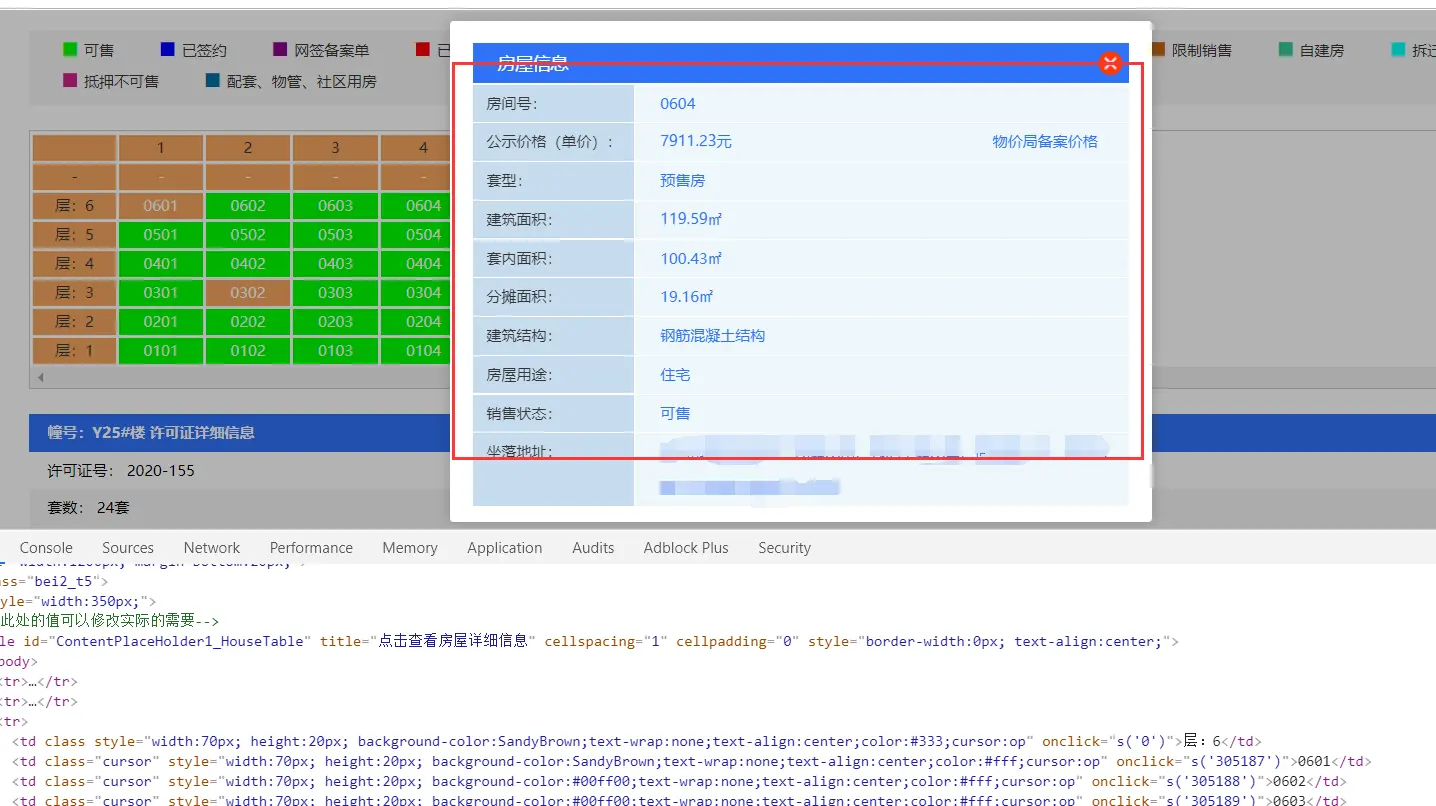Open room 0102 in the room grid

tap(248, 351)
